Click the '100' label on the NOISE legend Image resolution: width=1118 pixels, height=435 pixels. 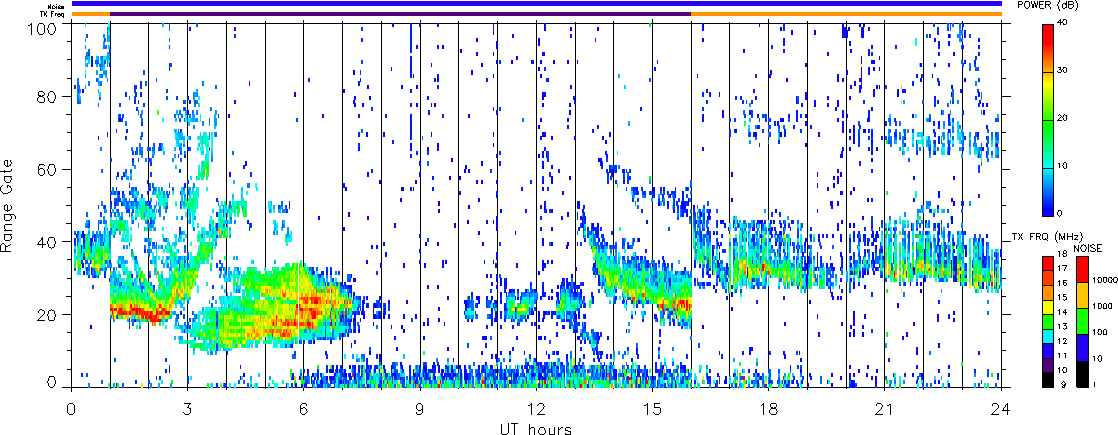tap(1100, 332)
